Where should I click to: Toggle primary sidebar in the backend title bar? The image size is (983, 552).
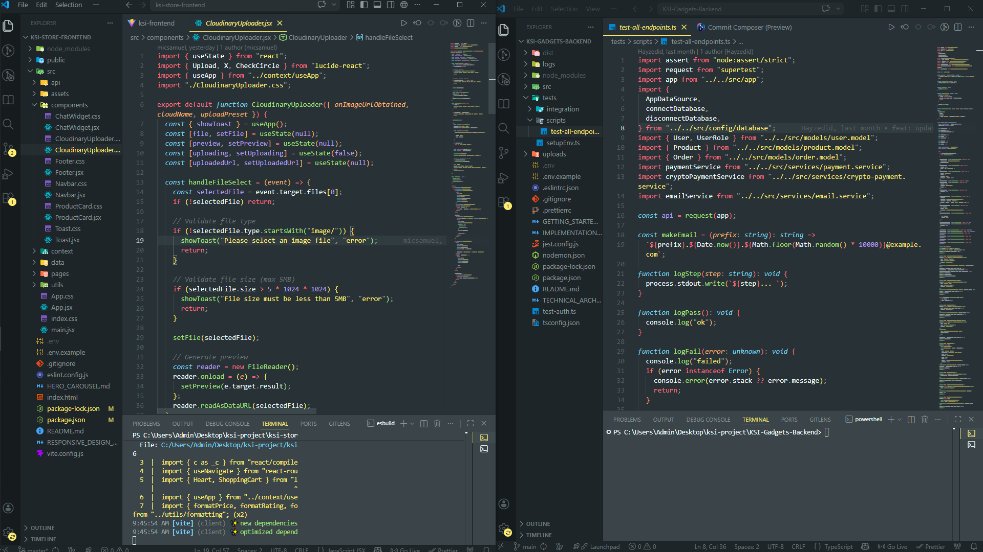coord(878,9)
